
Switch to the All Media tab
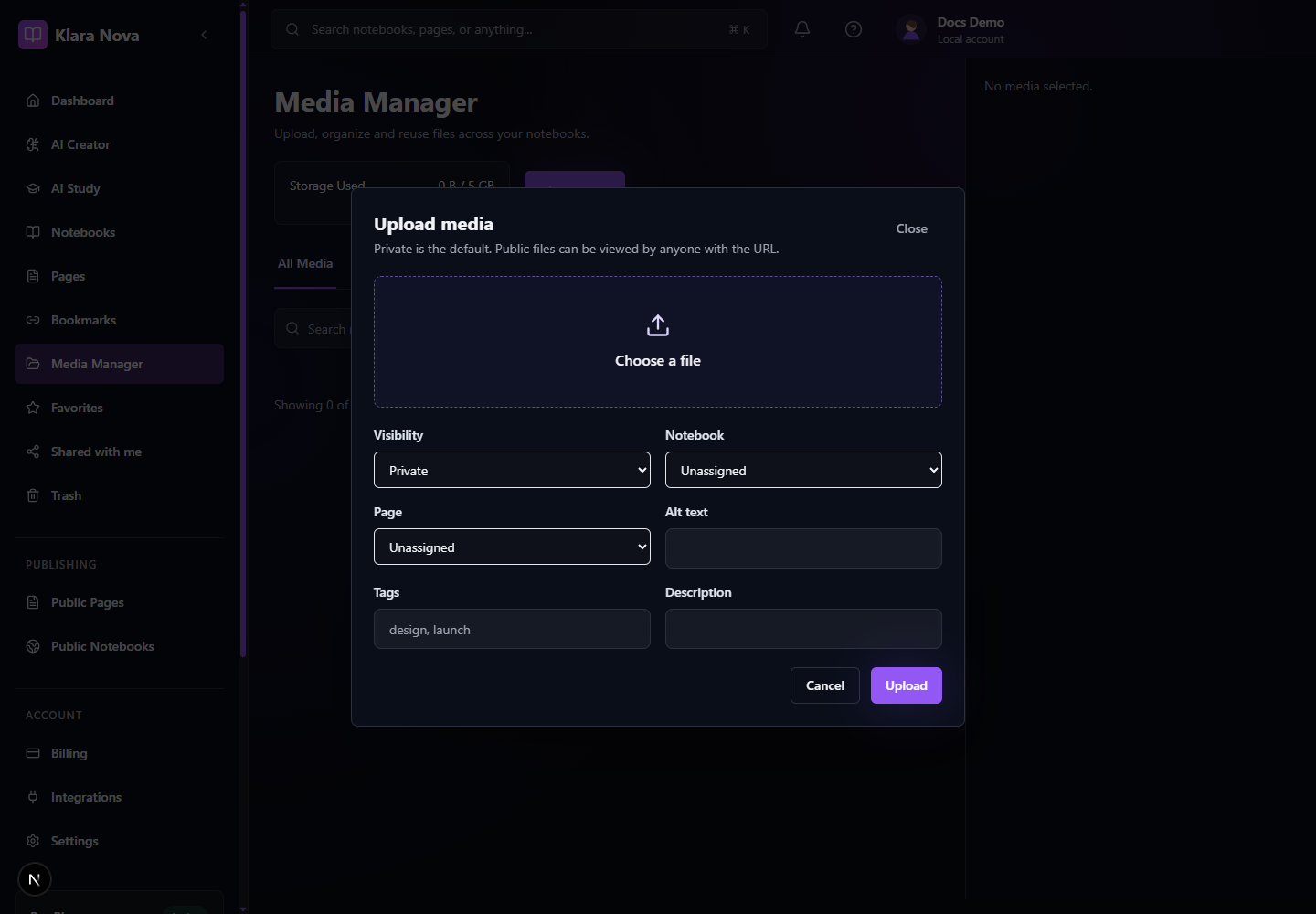tap(305, 263)
